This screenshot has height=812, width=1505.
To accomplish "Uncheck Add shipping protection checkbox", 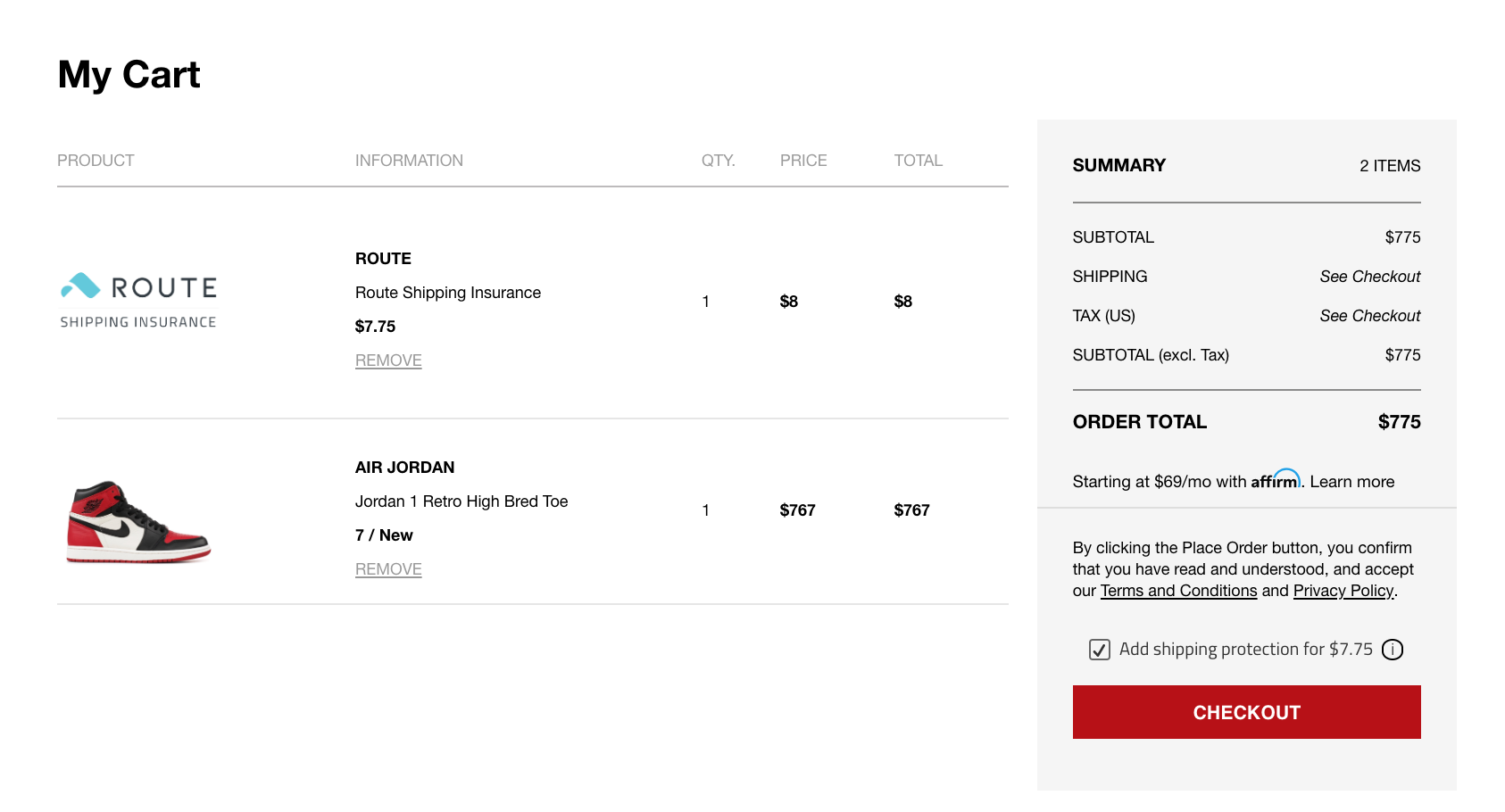I will [1100, 650].
